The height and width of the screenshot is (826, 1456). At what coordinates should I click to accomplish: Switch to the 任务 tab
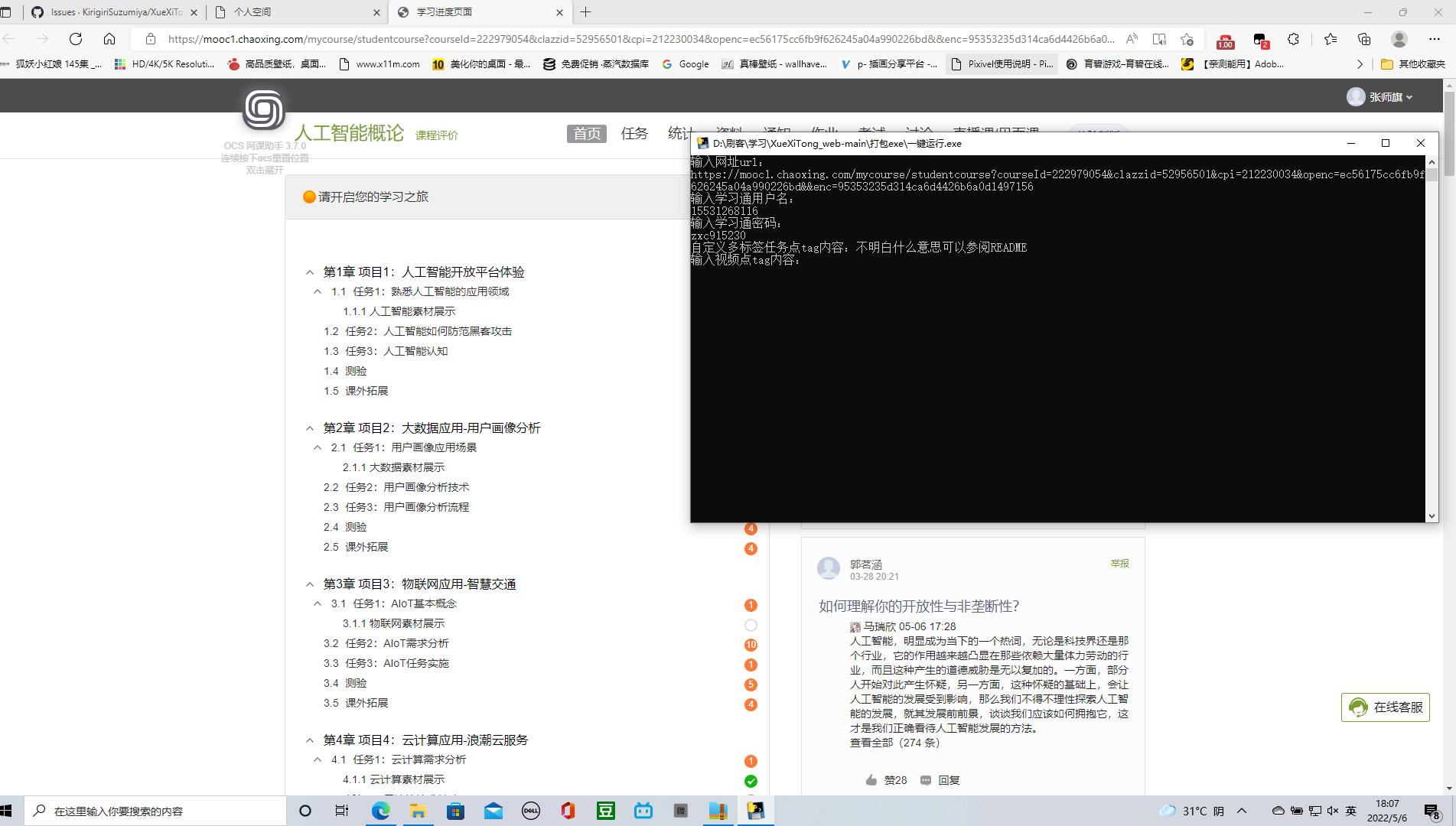[634, 133]
